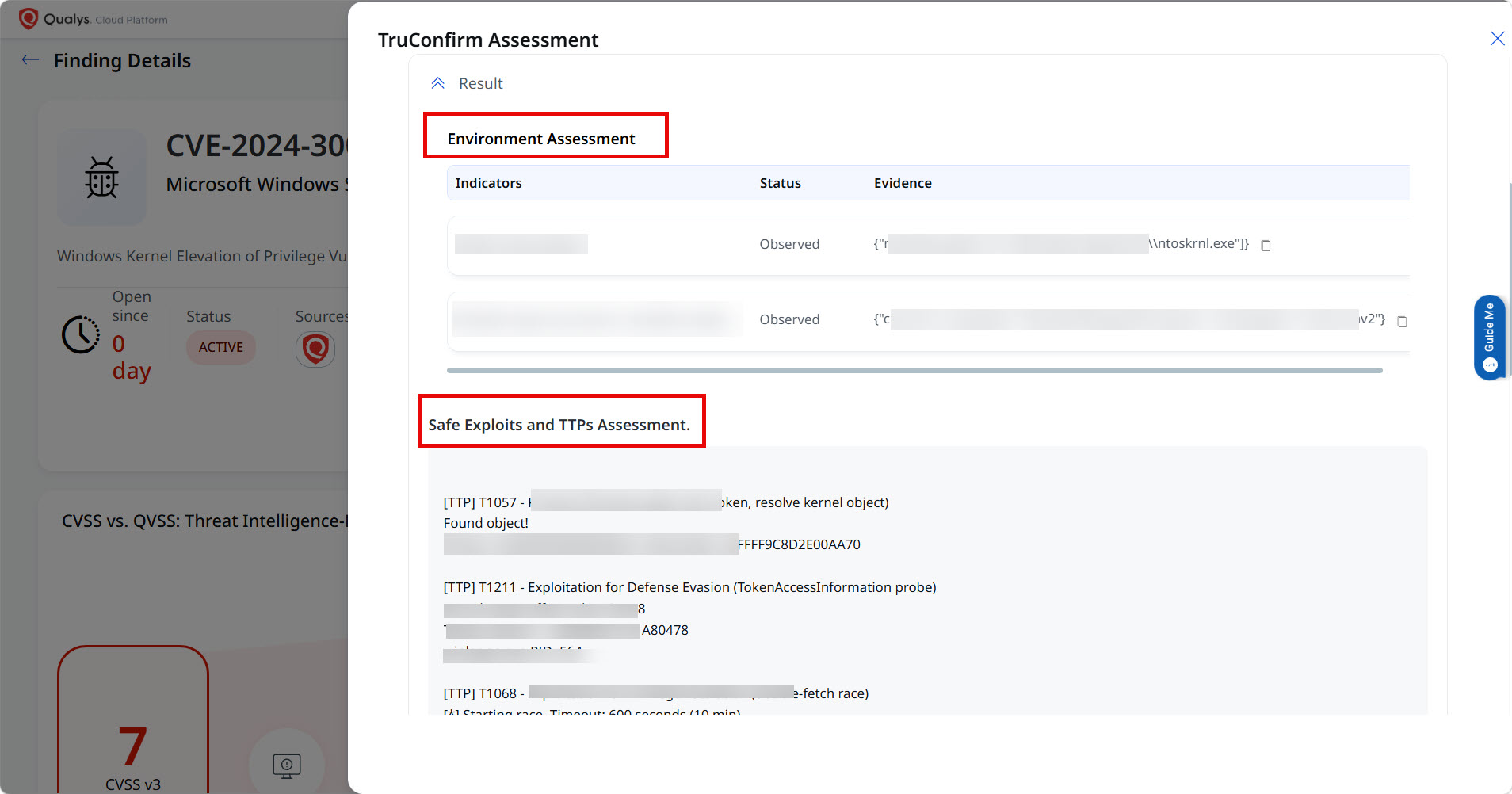
Task: Click Observed status in first row
Action: [x=789, y=244]
